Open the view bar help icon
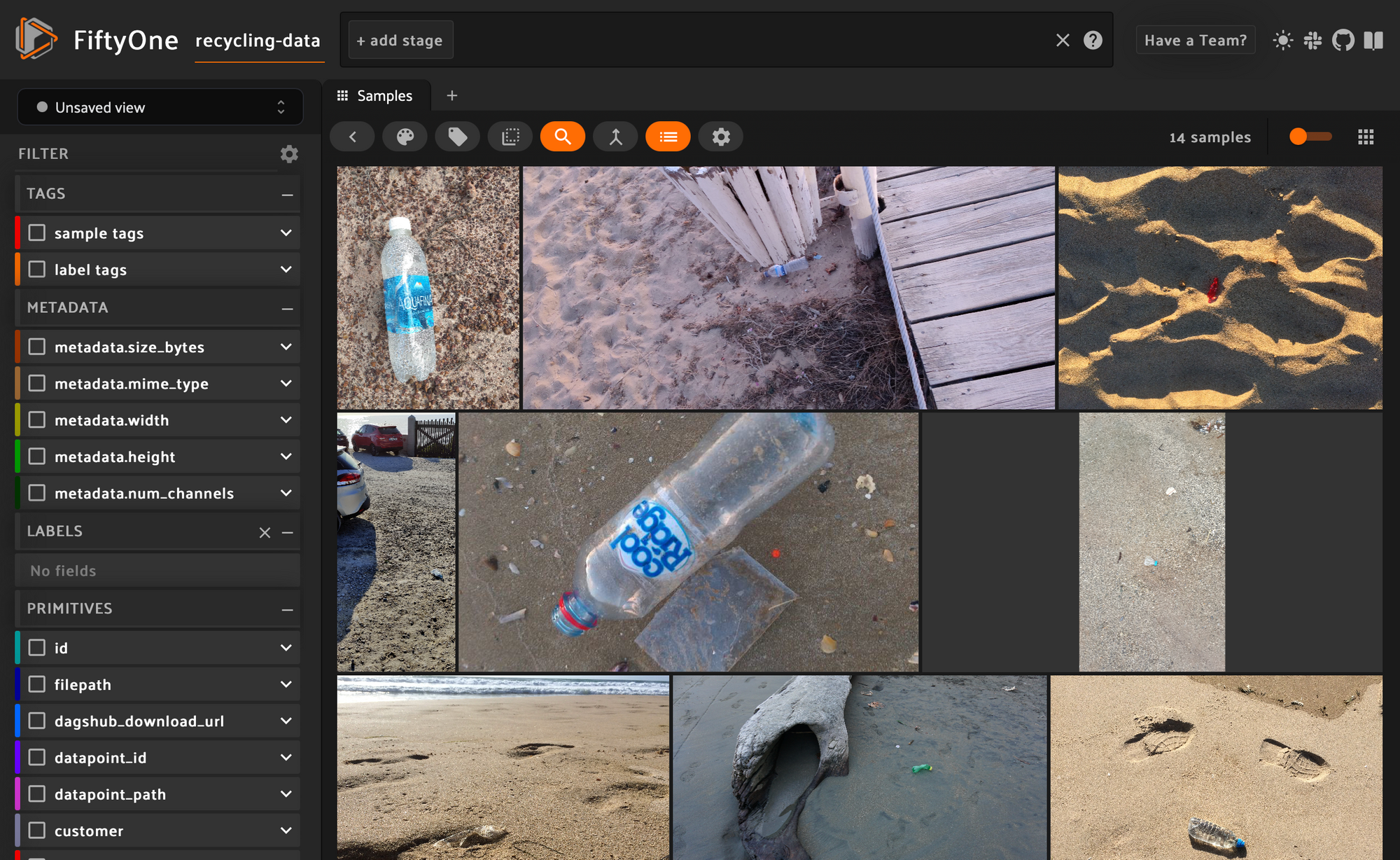 (1093, 41)
